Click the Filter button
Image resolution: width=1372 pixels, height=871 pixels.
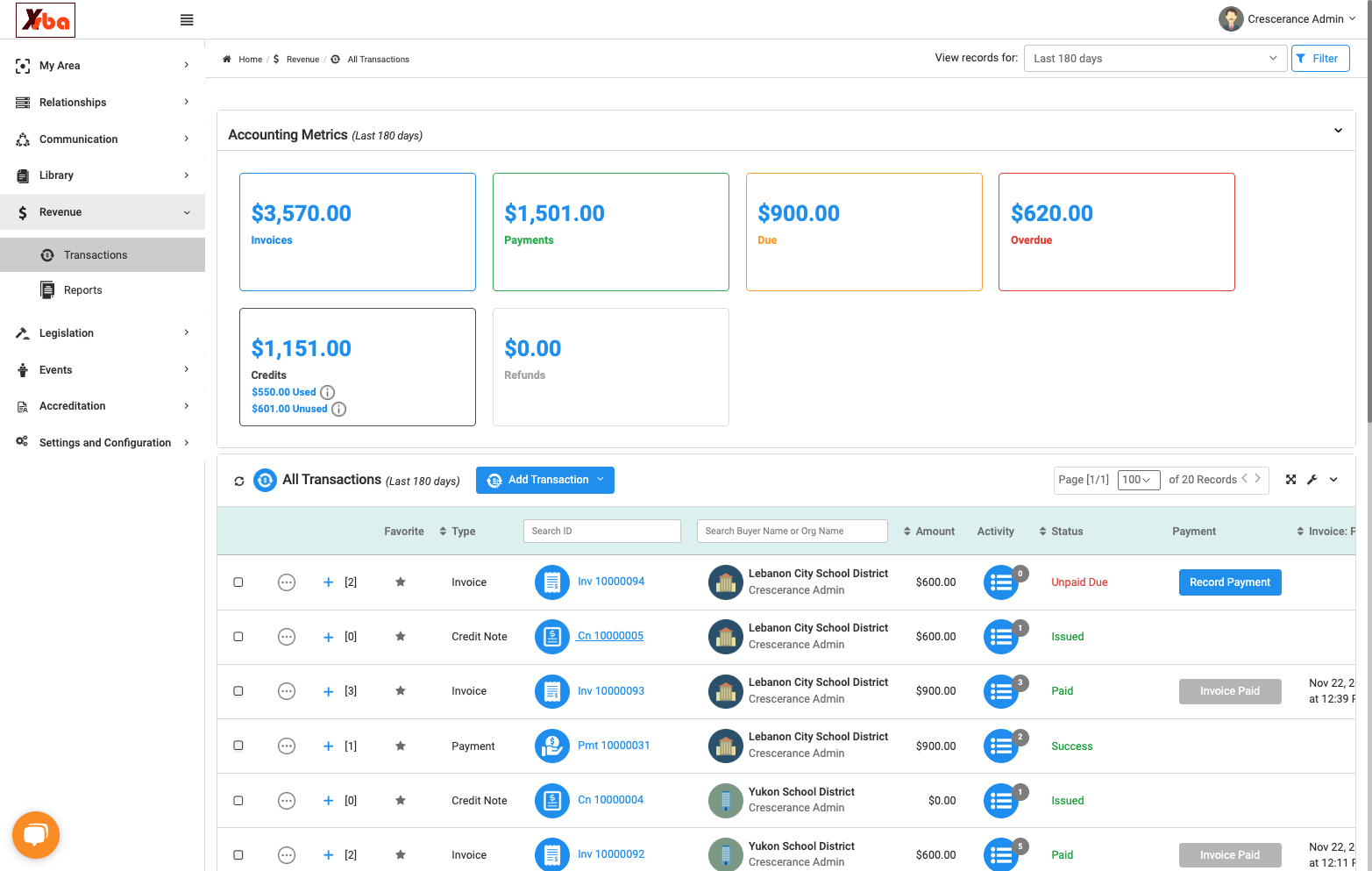point(1320,59)
